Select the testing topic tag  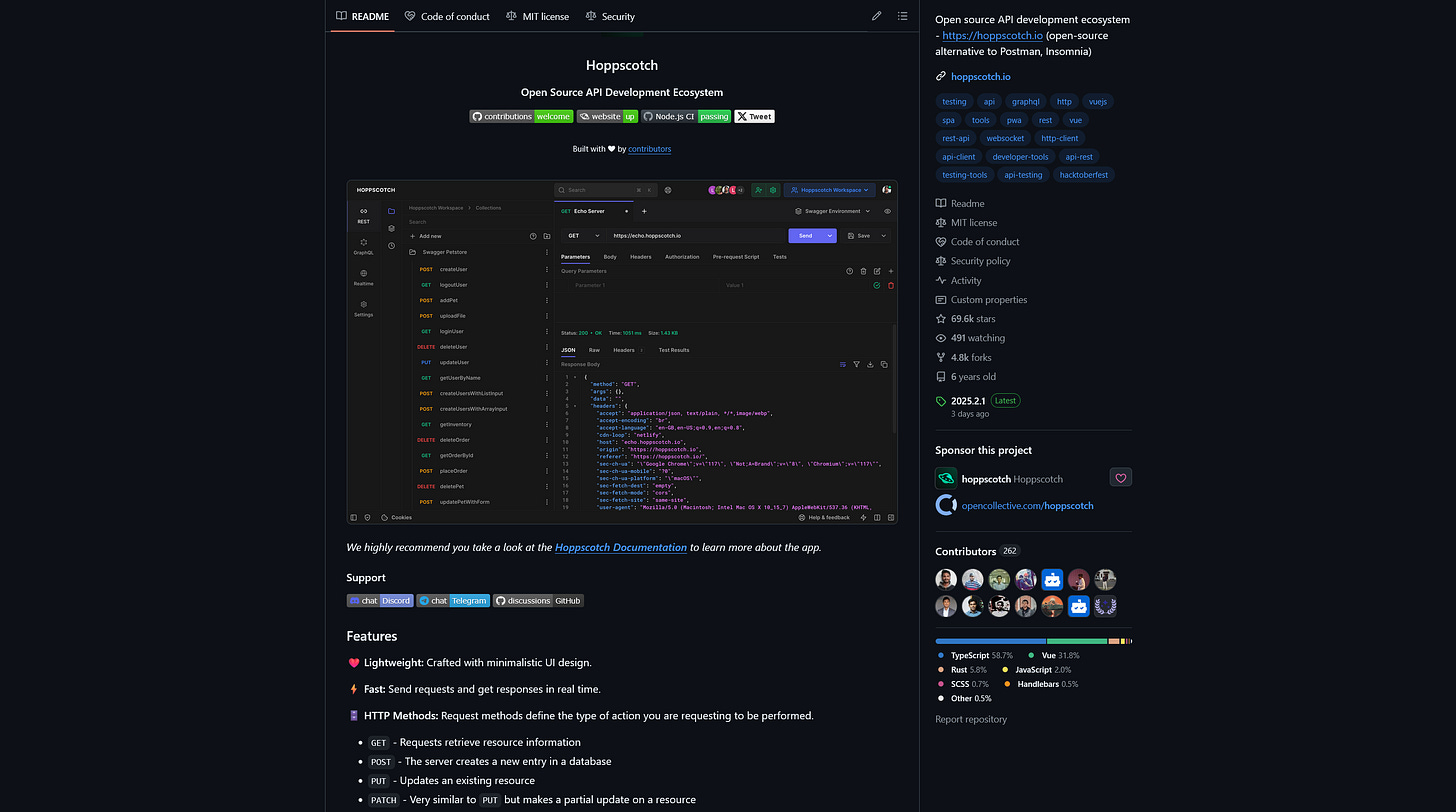coord(955,101)
